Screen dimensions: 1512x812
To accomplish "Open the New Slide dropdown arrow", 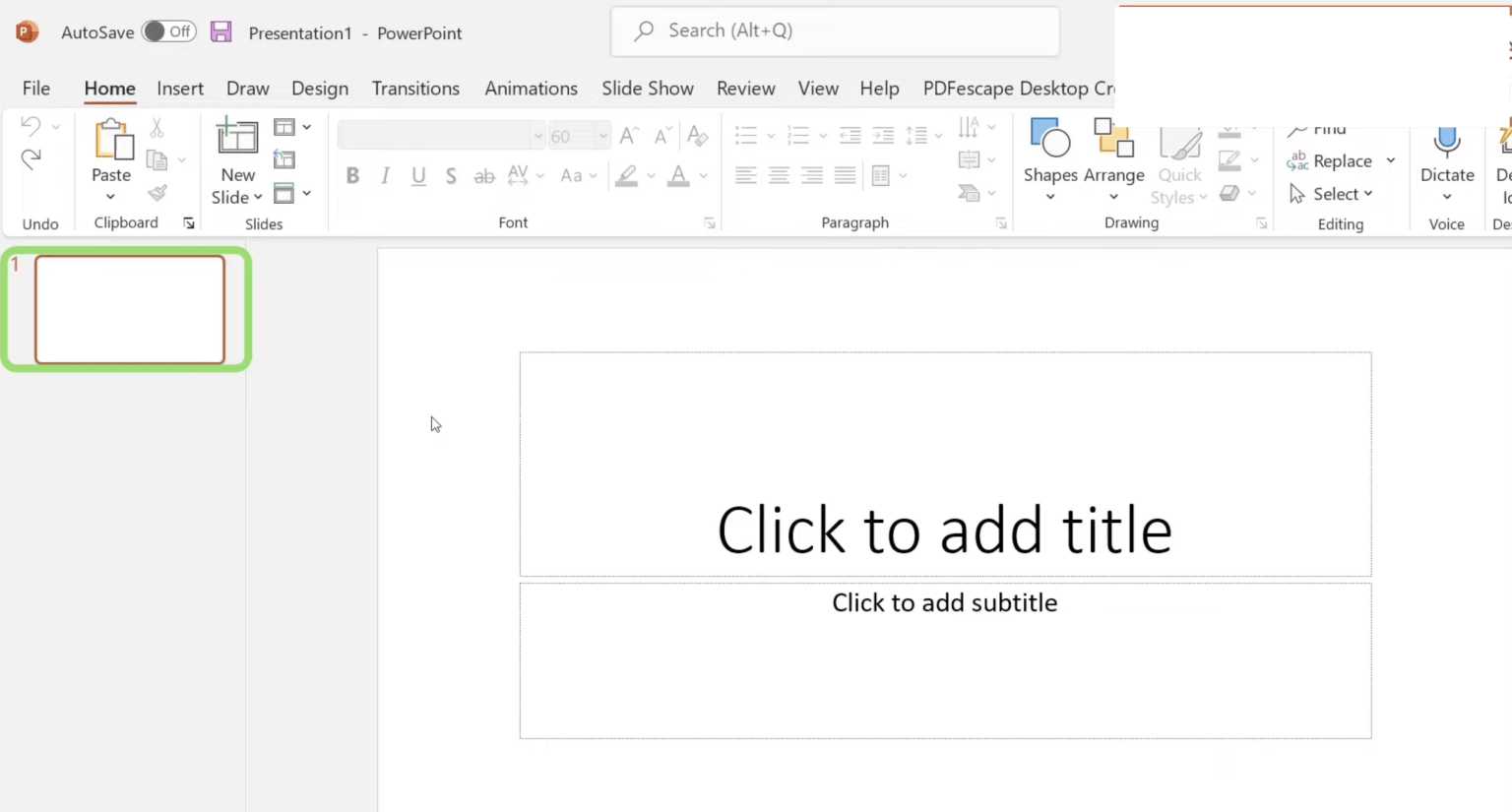I will pos(256,197).
